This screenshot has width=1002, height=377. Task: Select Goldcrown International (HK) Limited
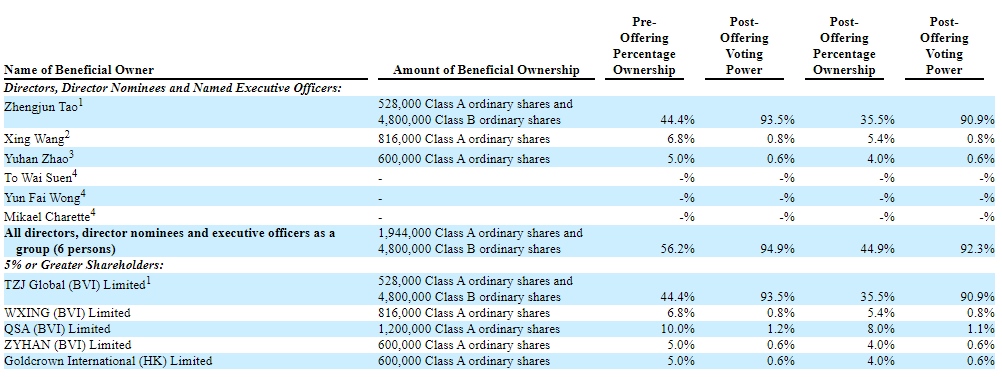tap(108, 361)
